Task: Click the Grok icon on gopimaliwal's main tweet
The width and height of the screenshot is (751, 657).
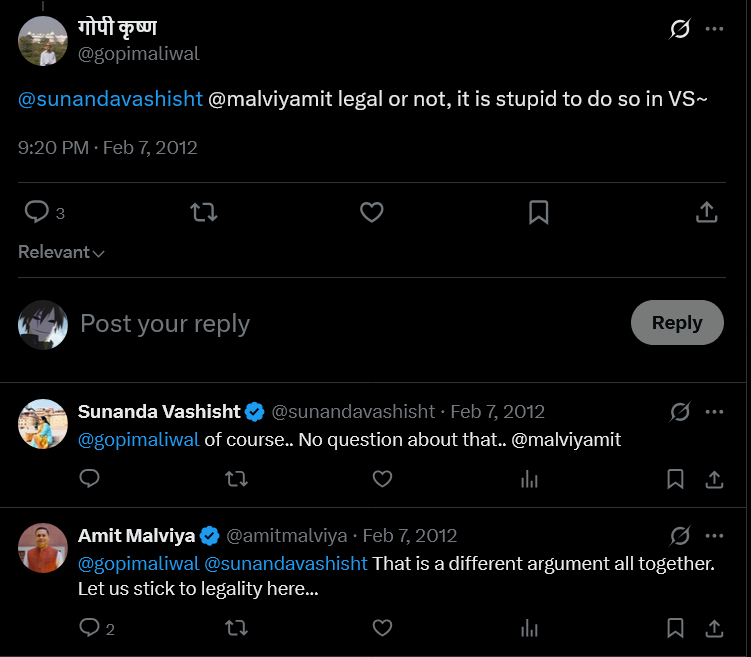Action: click(x=680, y=29)
